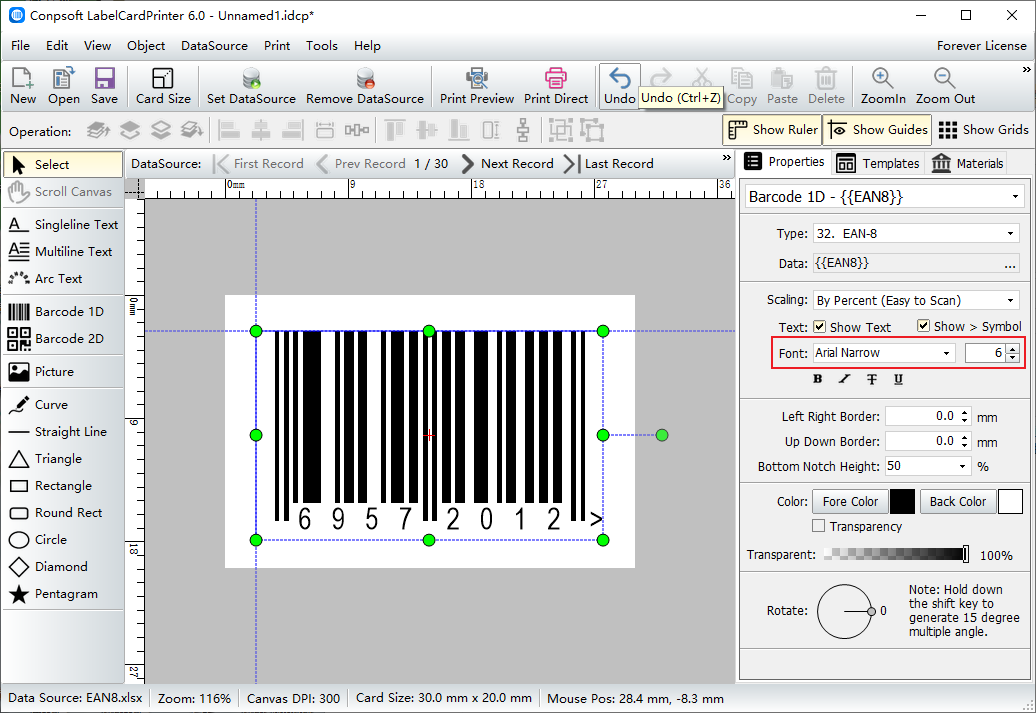Save the label with the Save icon
The image size is (1036, 713).
pyautogui.click(x=104, y=85)
